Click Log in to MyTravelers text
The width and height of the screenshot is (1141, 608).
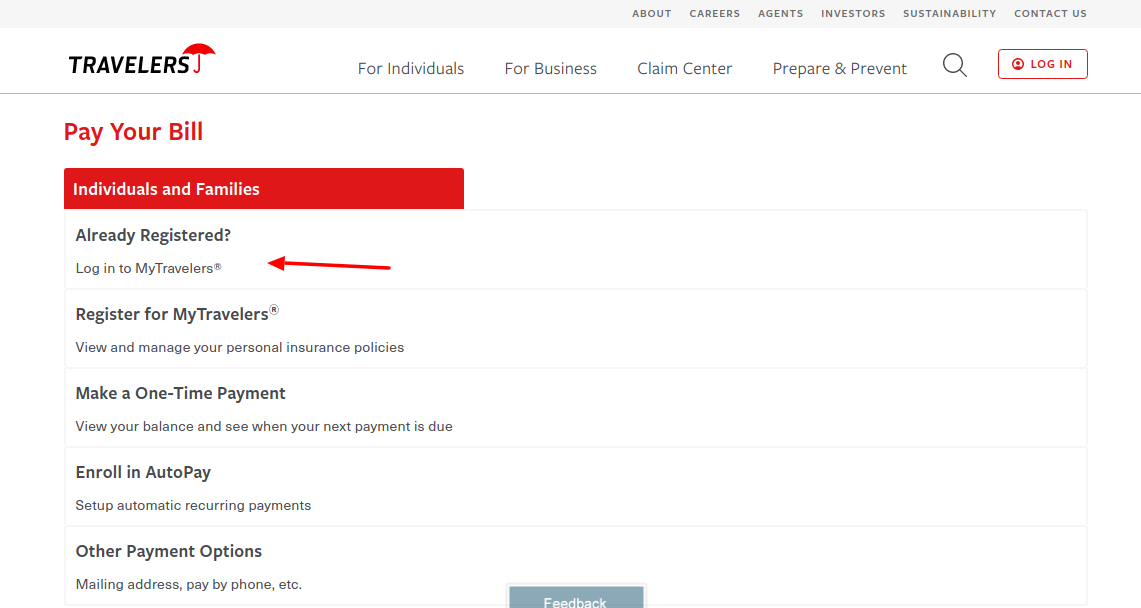(148, 268)
